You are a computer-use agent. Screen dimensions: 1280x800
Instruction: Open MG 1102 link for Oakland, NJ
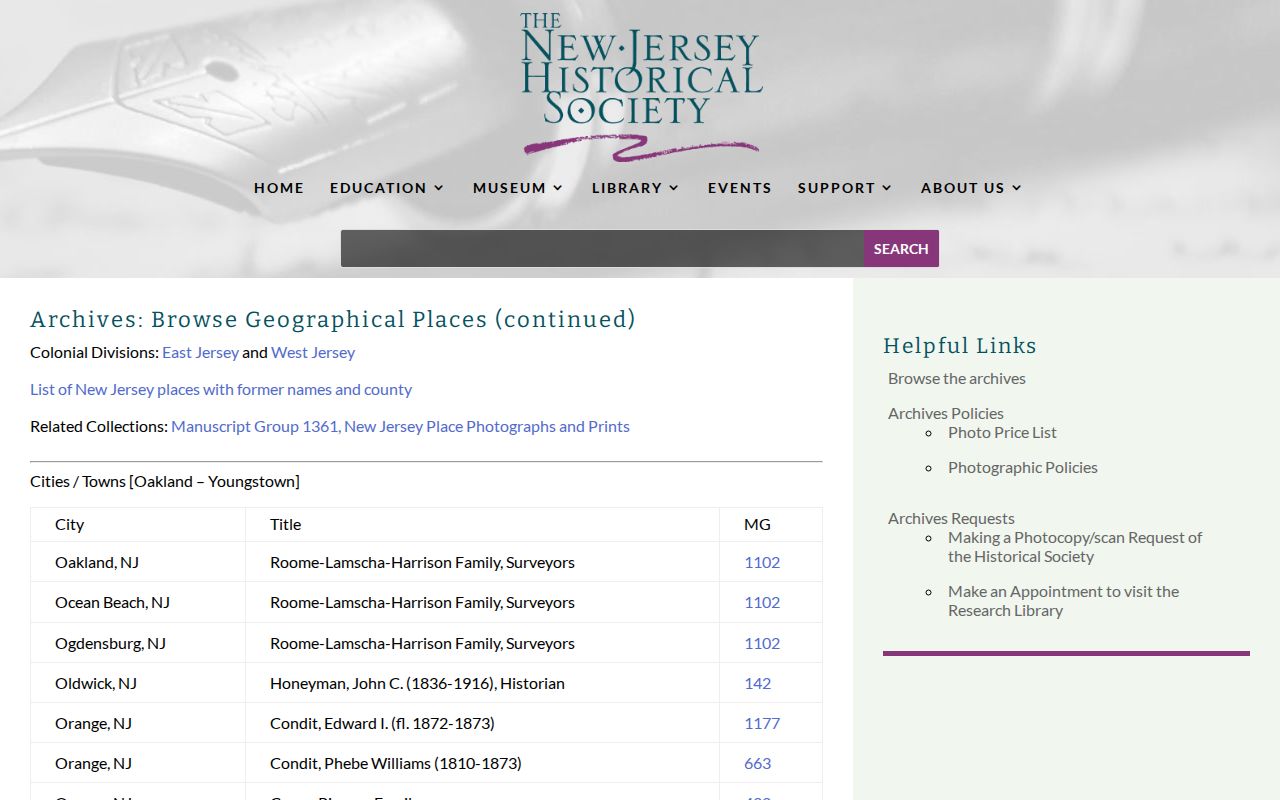click(762, 563)
